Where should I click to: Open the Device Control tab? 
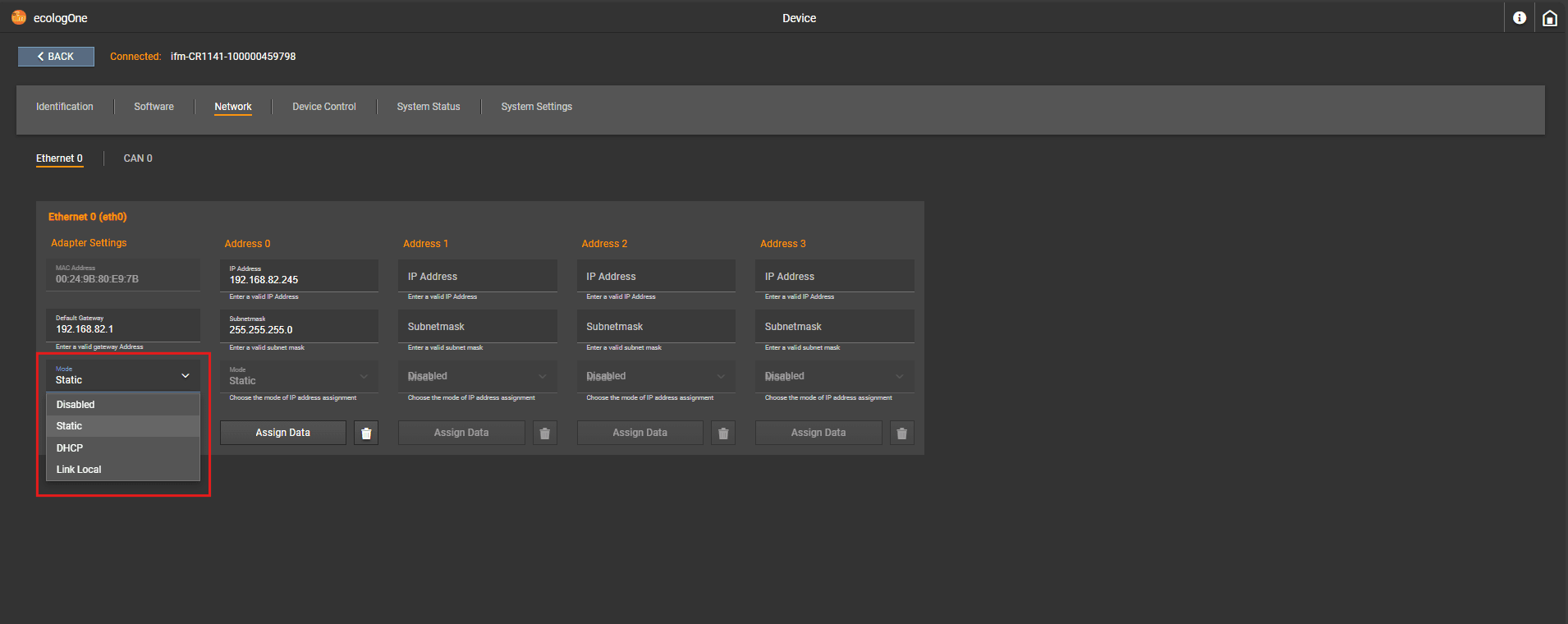[x=323, y=107]
